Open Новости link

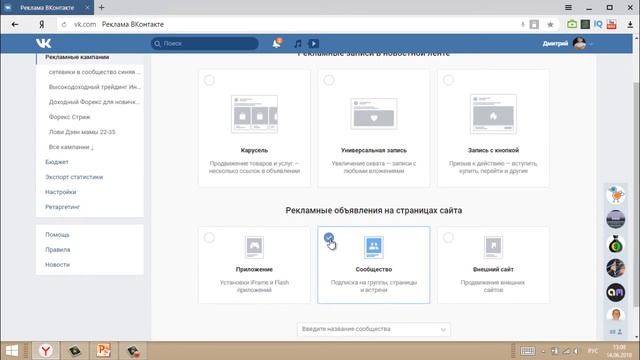coord(58,264)
